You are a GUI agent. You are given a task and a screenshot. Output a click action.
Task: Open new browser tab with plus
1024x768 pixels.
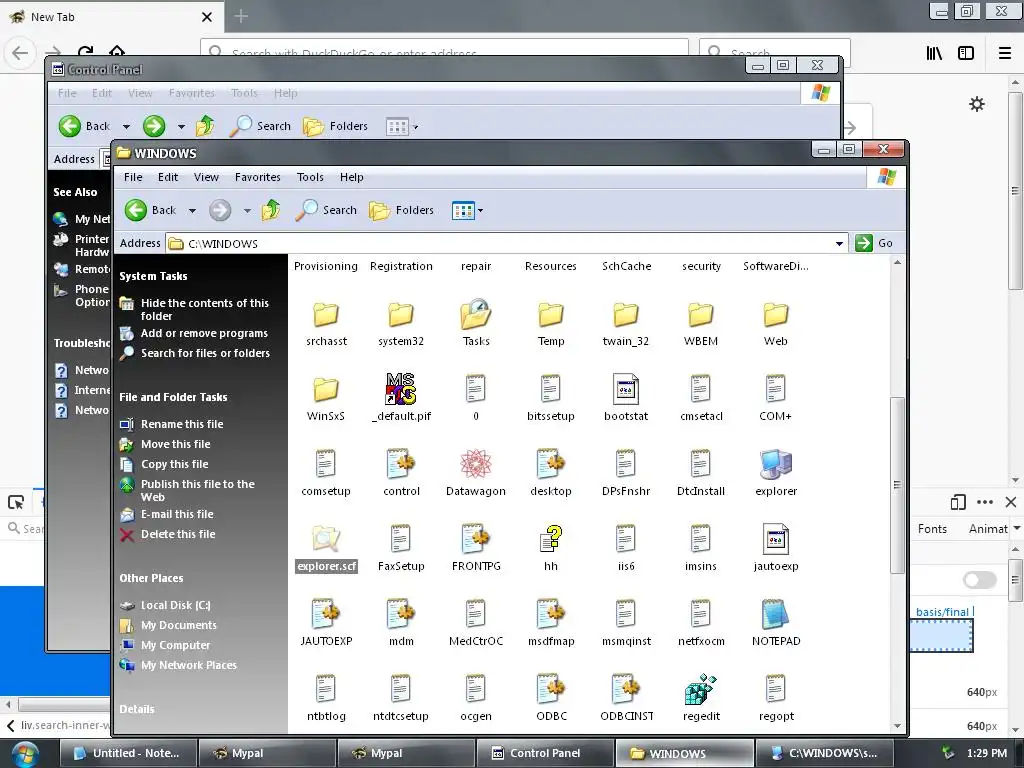(241, 16)
